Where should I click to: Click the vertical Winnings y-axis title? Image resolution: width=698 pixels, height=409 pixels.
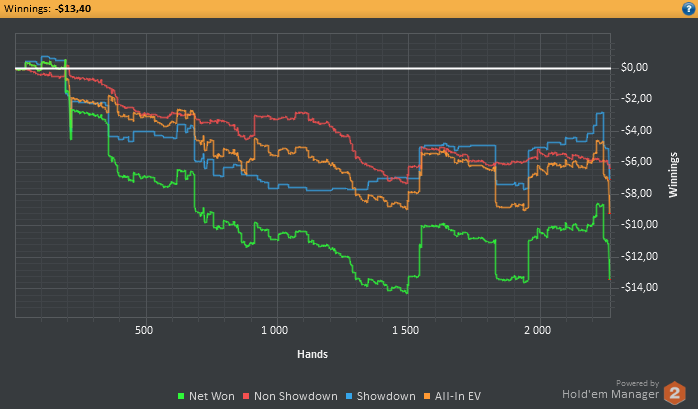(x=673, y=175)
